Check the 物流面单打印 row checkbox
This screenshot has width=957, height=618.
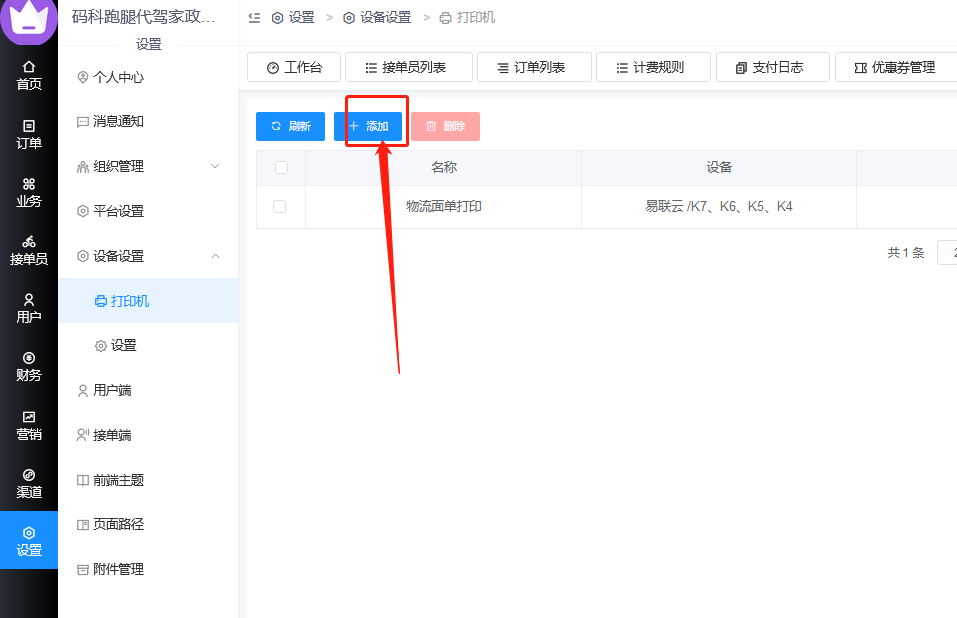point(280,206)
